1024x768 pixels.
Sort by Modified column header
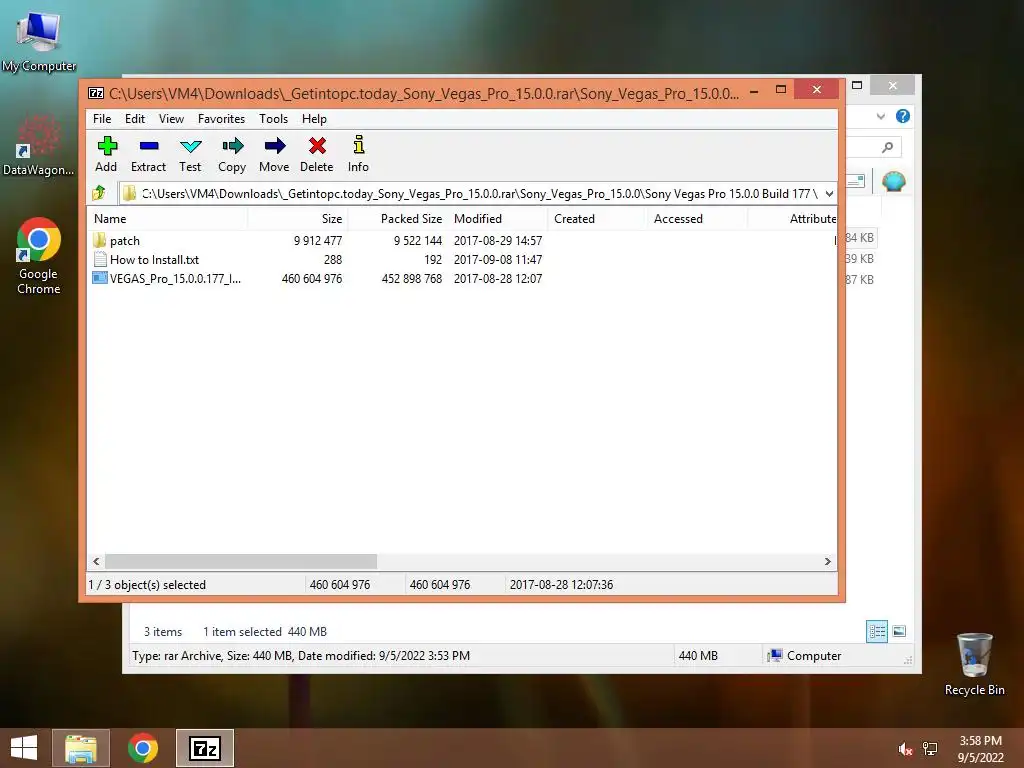pos(498,219)
